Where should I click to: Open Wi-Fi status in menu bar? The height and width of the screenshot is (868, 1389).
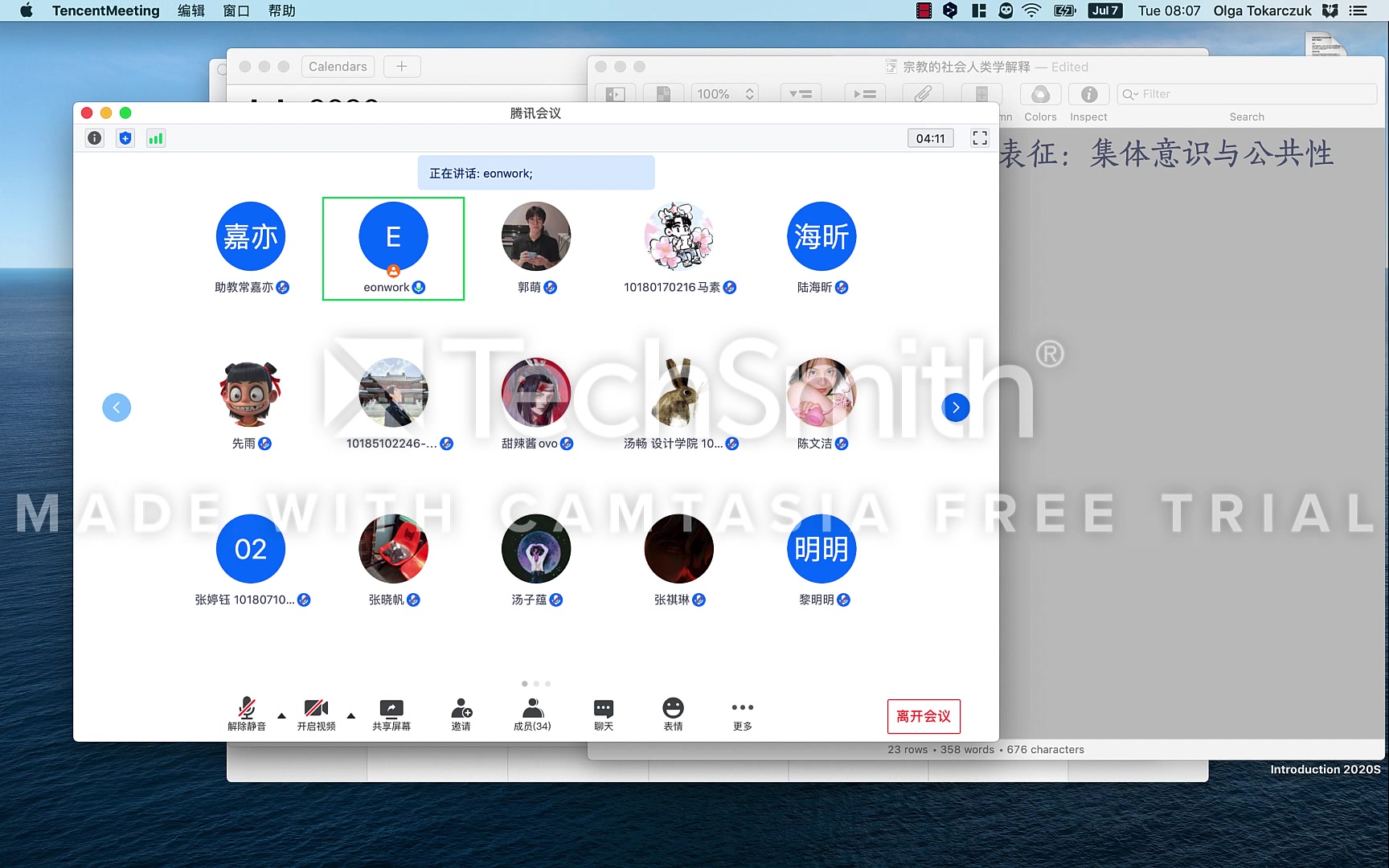click(1031, 10)
